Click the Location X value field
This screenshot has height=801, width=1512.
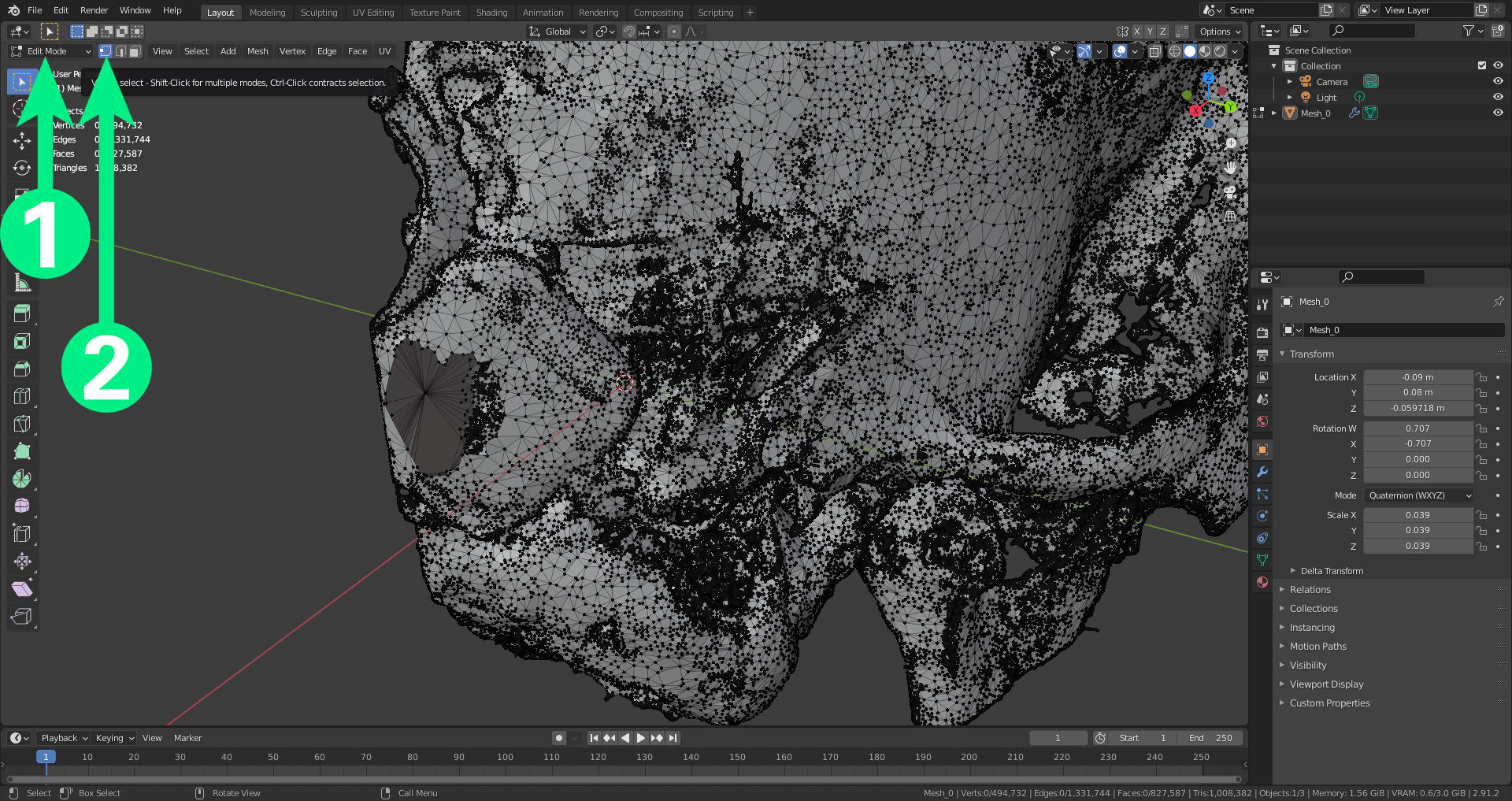coord(1417,377)
